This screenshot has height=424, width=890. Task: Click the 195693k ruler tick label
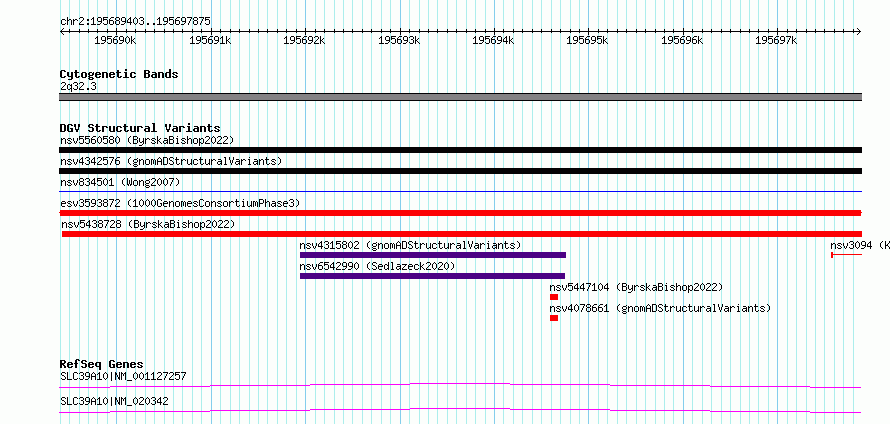pos(399,40)
